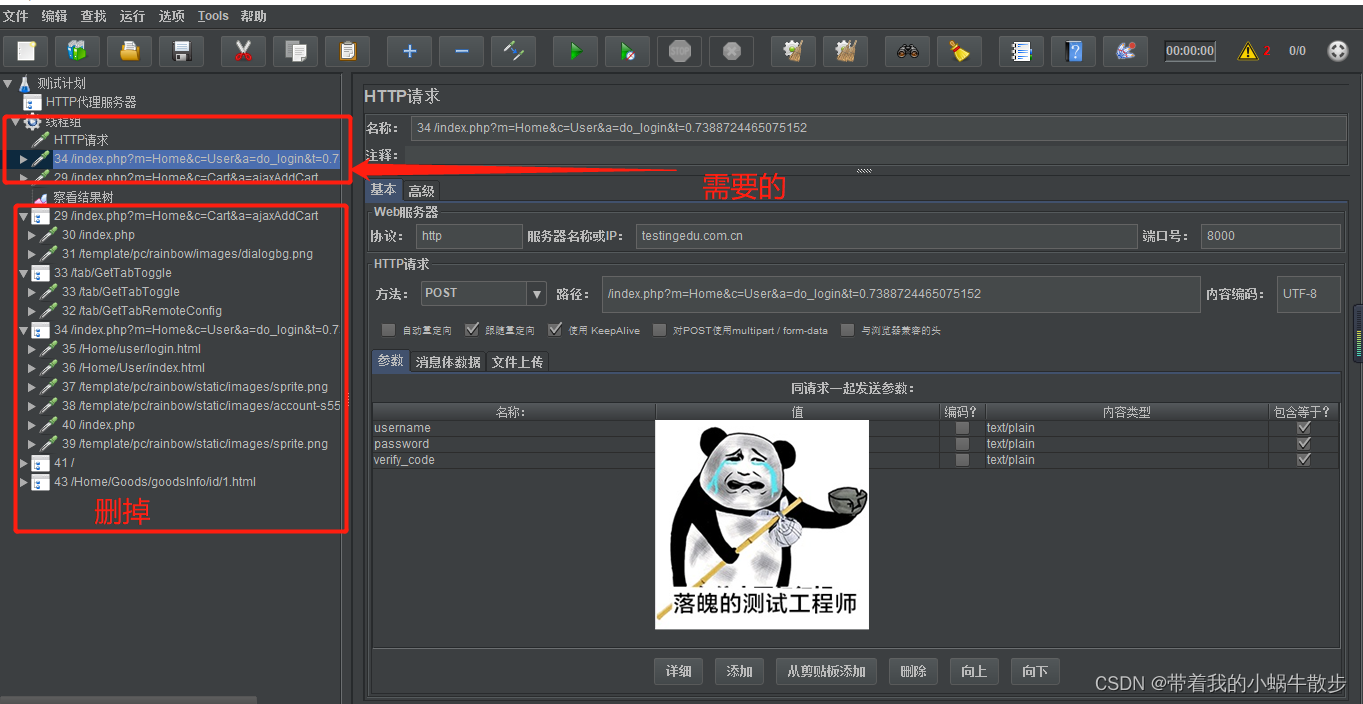Switch to the 消息体数据 tab

click(448, 362)
